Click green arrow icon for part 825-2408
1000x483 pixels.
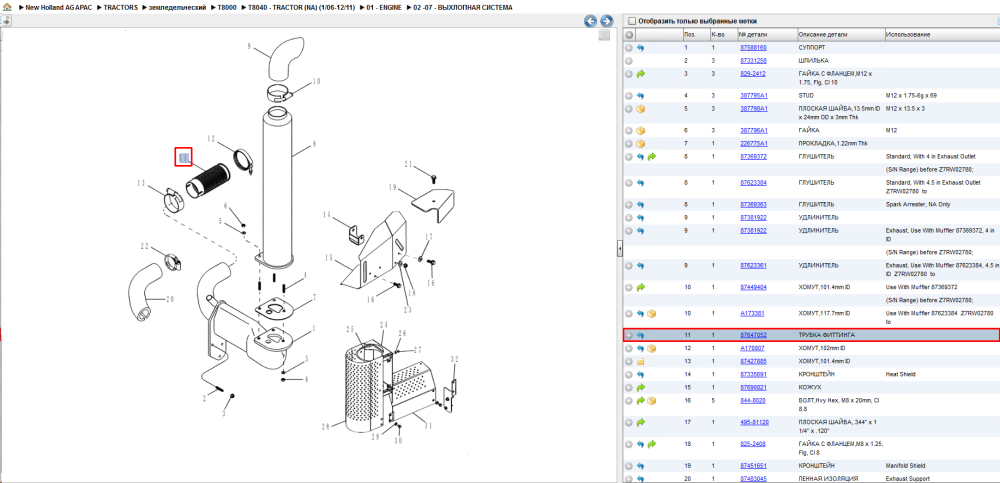click(651, 444)
